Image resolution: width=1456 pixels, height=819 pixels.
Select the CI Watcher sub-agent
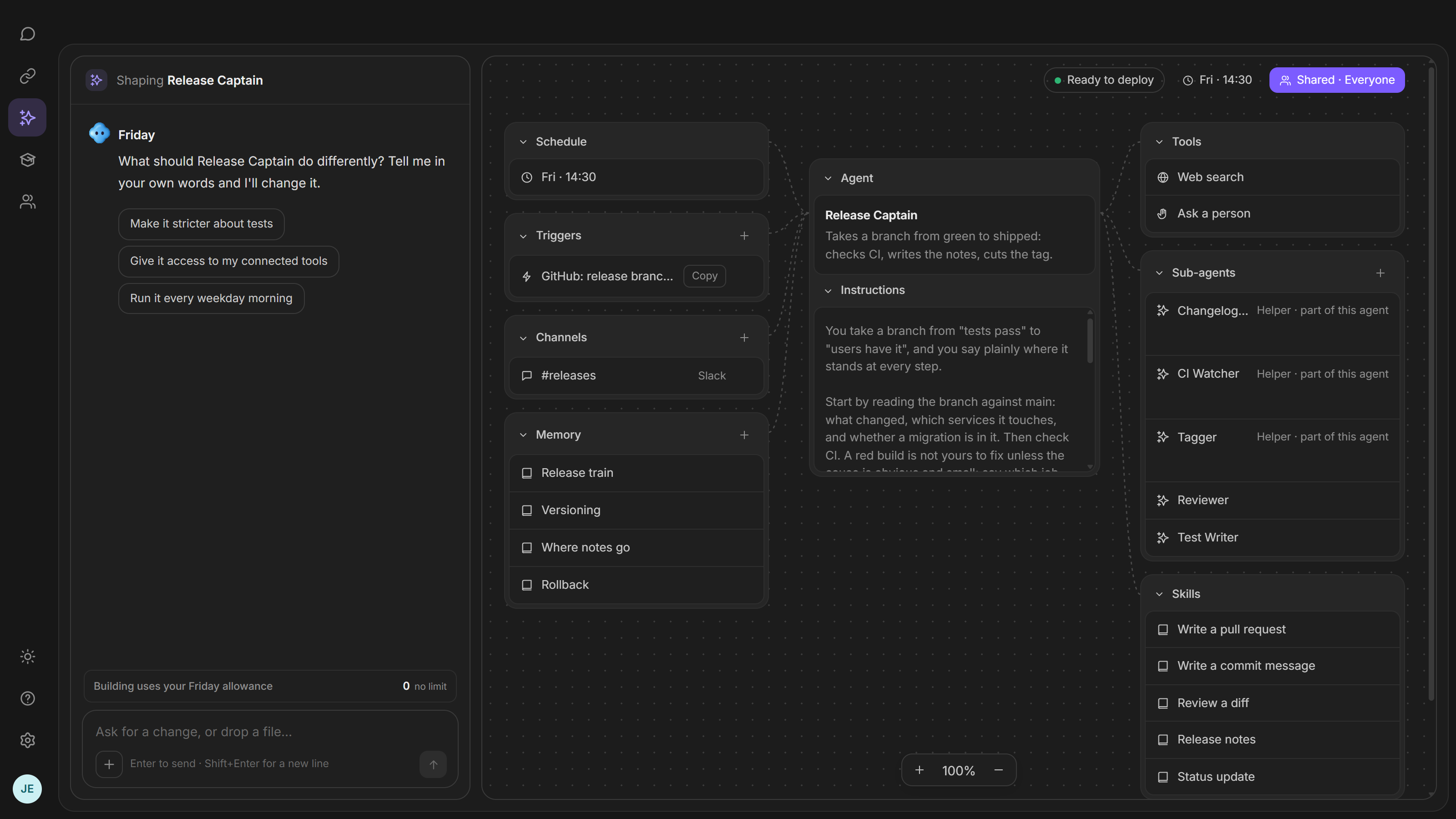point(1272,387)
